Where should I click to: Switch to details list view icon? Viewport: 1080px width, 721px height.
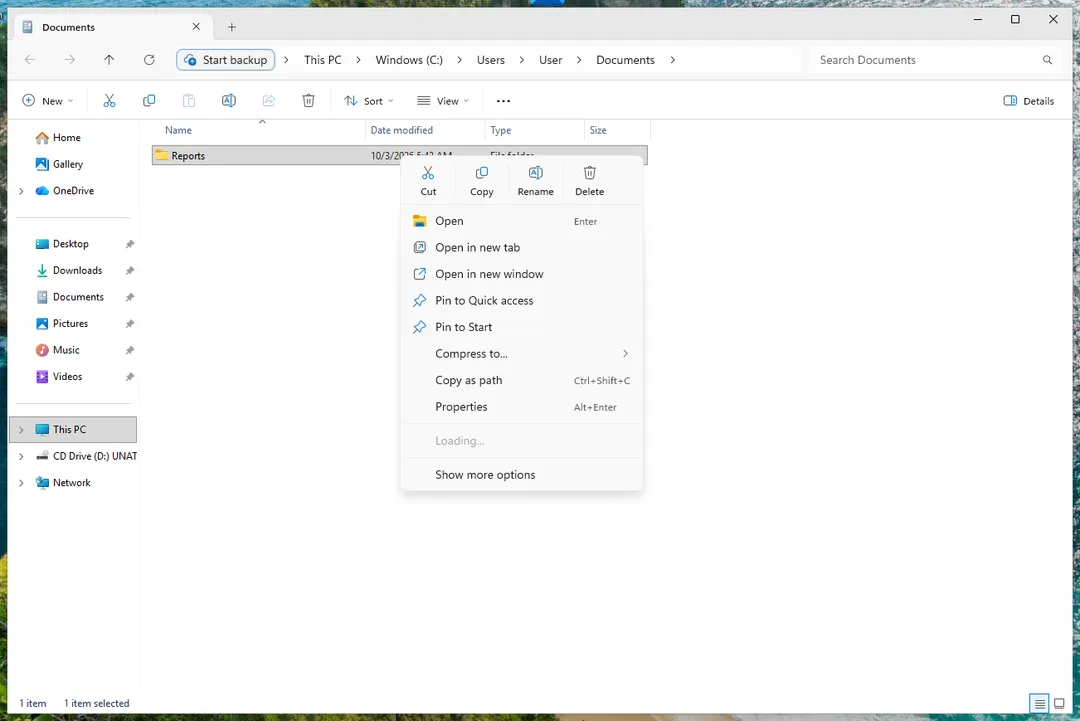coord(1039,703)
